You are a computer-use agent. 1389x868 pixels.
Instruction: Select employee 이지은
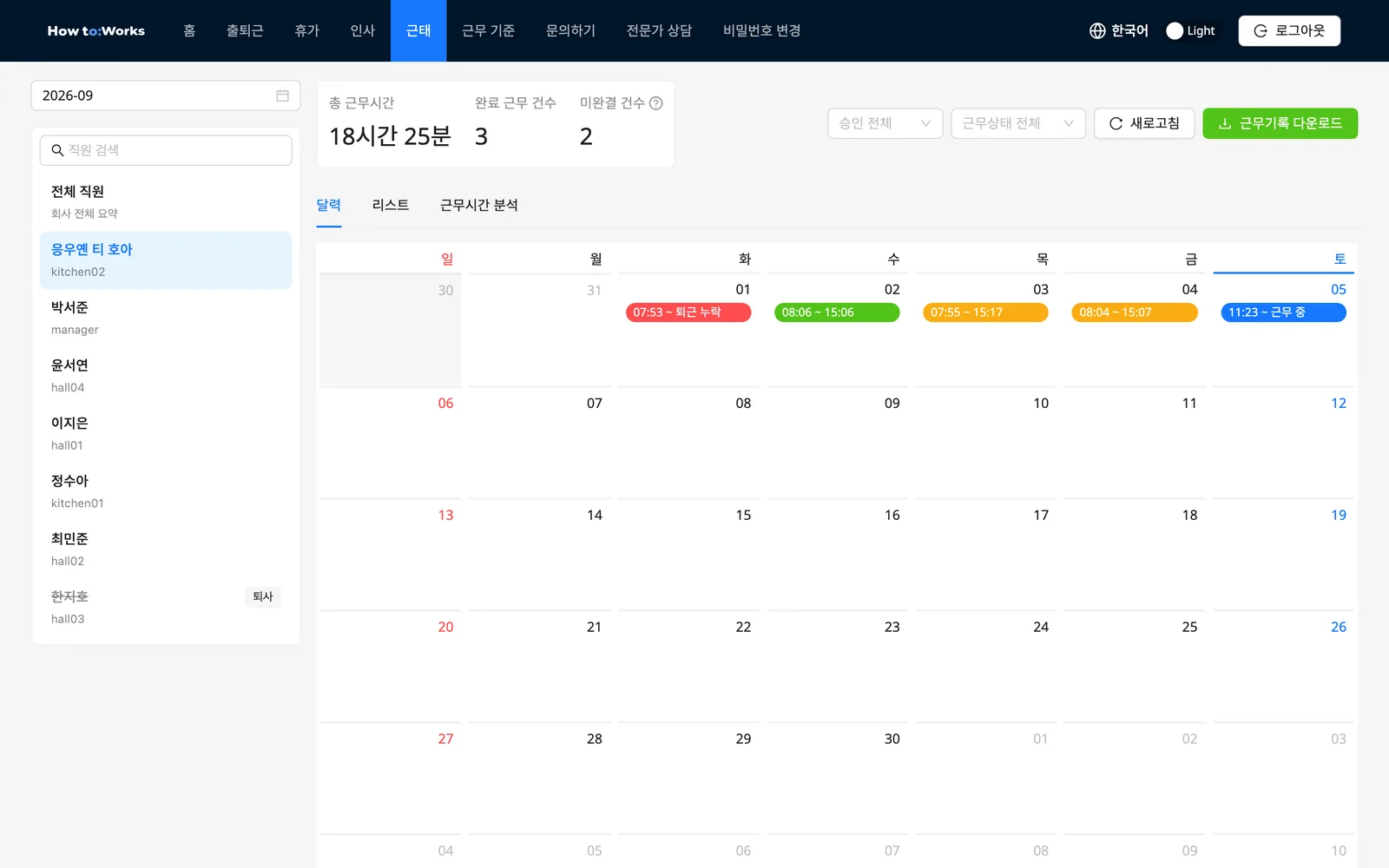pyautogui.click(x=166, y=434)
